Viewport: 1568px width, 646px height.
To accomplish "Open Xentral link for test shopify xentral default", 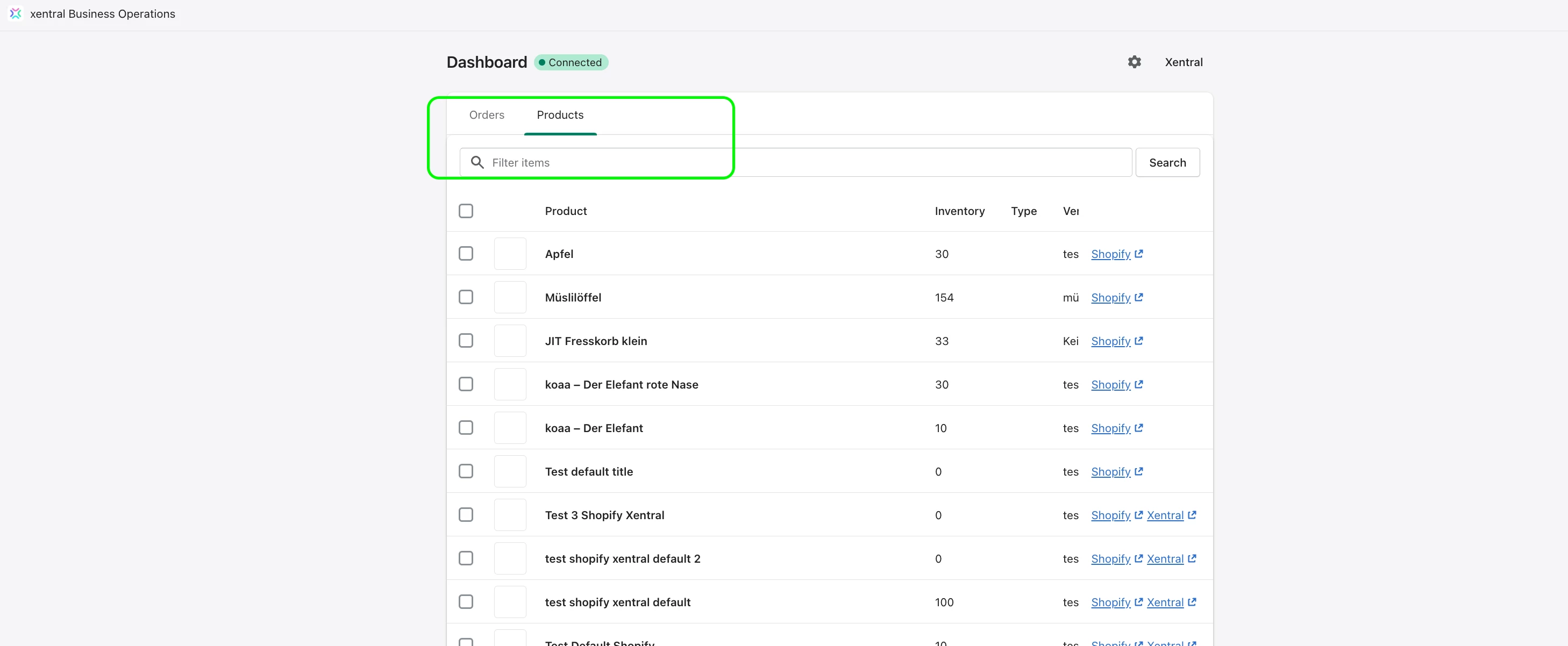I will coord(1171,602).
